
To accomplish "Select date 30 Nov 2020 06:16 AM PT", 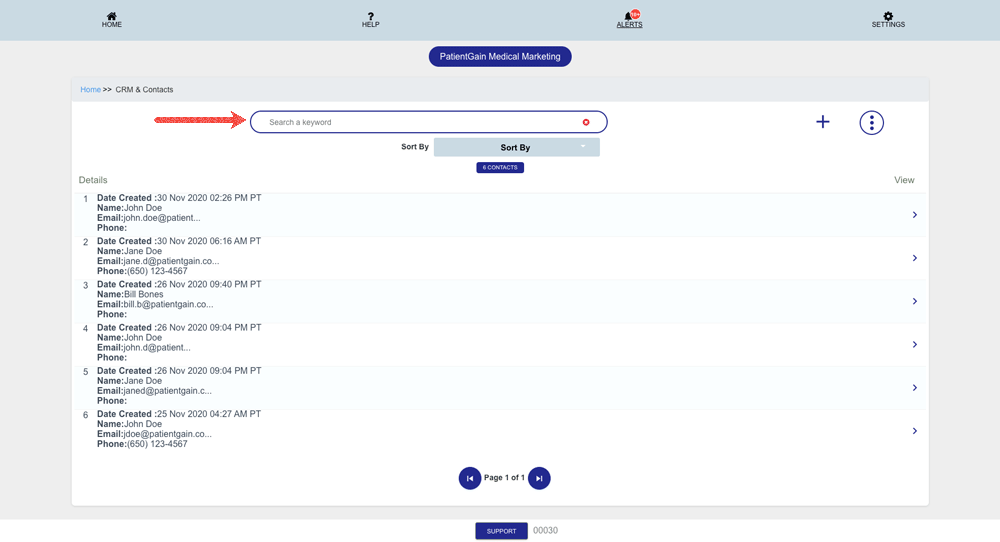I will click(x=209, y=241).
